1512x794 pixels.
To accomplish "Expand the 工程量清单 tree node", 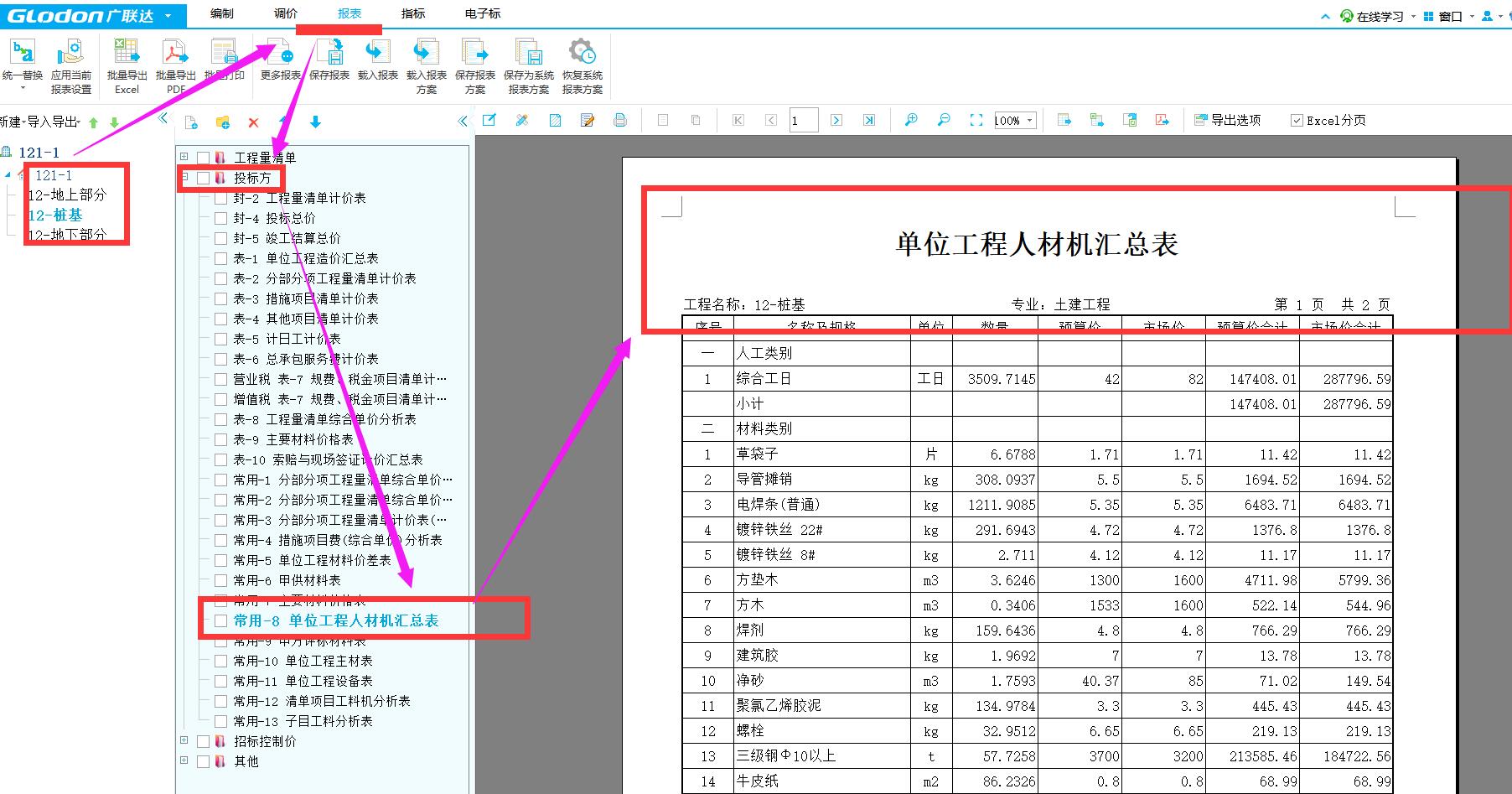I will tap(184, 157).
